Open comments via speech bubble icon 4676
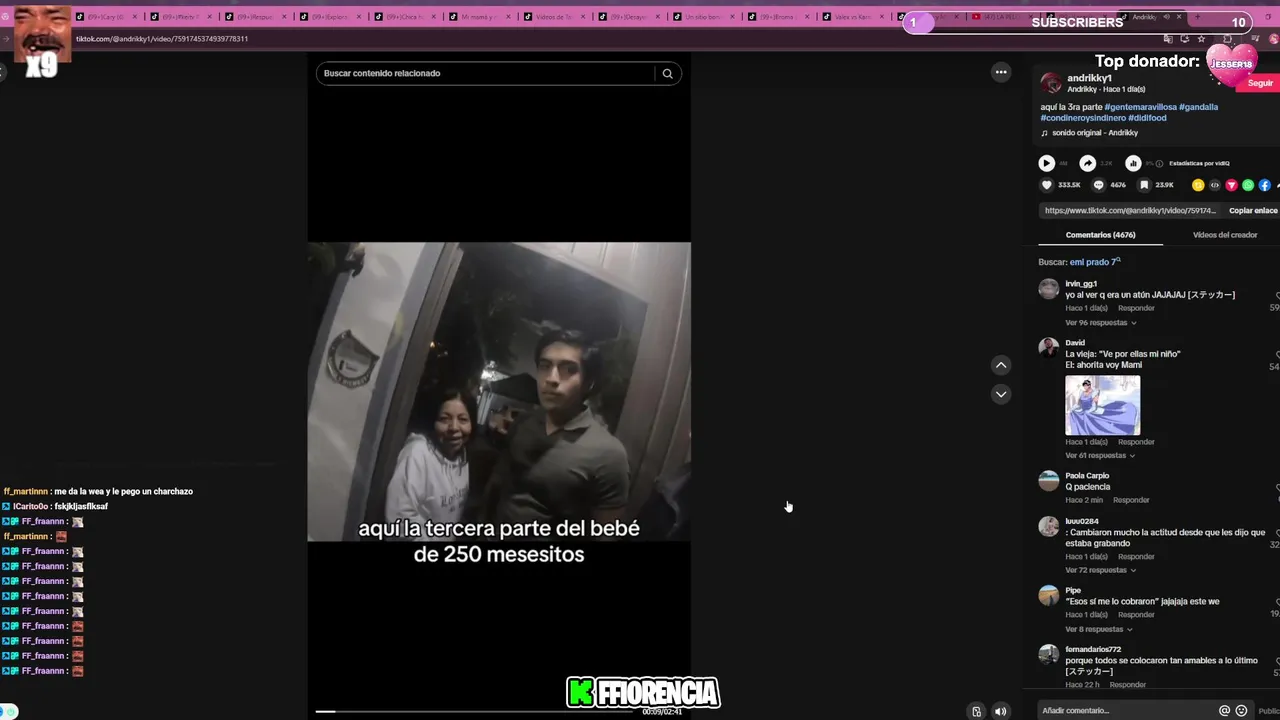The width and height of the screenshot is (1280, 720). coord(1098,185)
